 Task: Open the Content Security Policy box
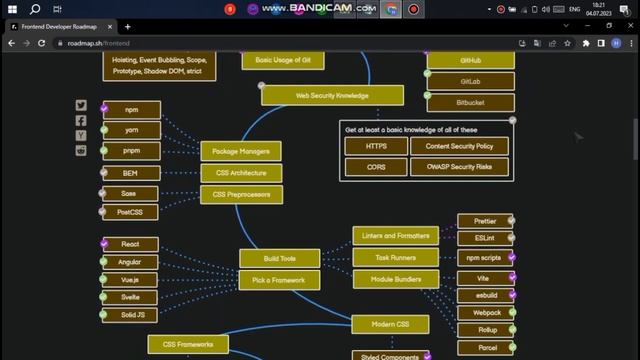pyautogui.click(x=459, y=146)
